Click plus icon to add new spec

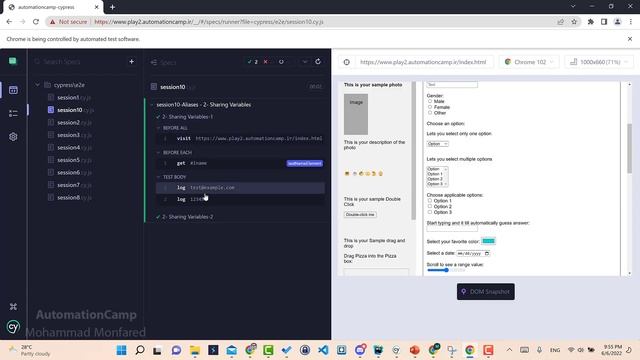[131, 62]
